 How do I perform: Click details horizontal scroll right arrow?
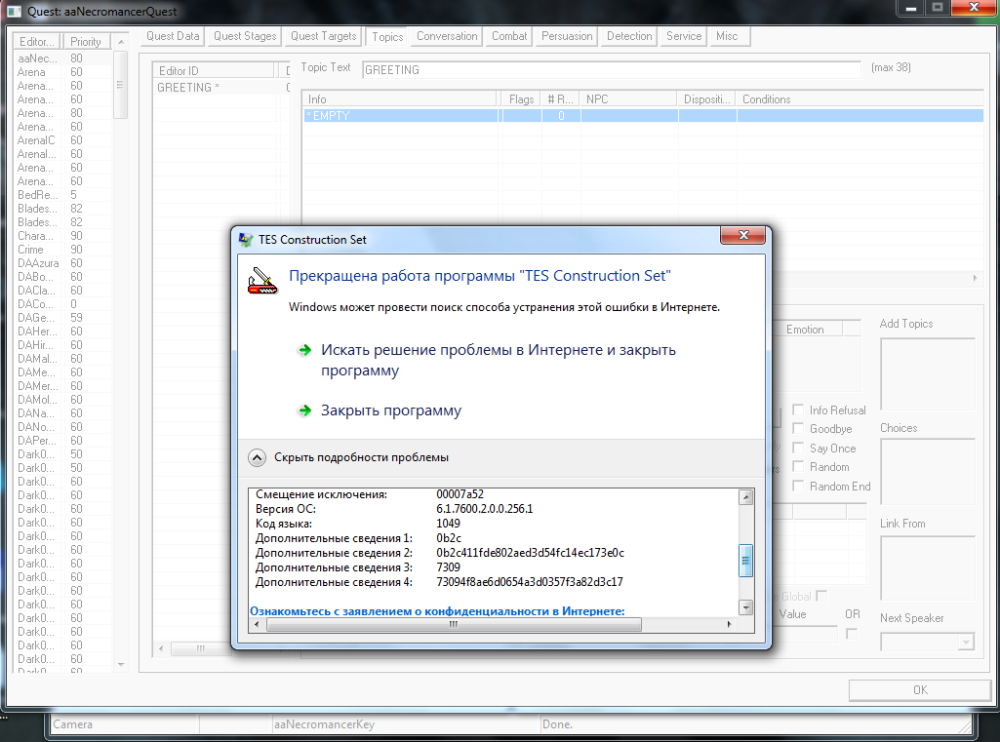[729, 625]
